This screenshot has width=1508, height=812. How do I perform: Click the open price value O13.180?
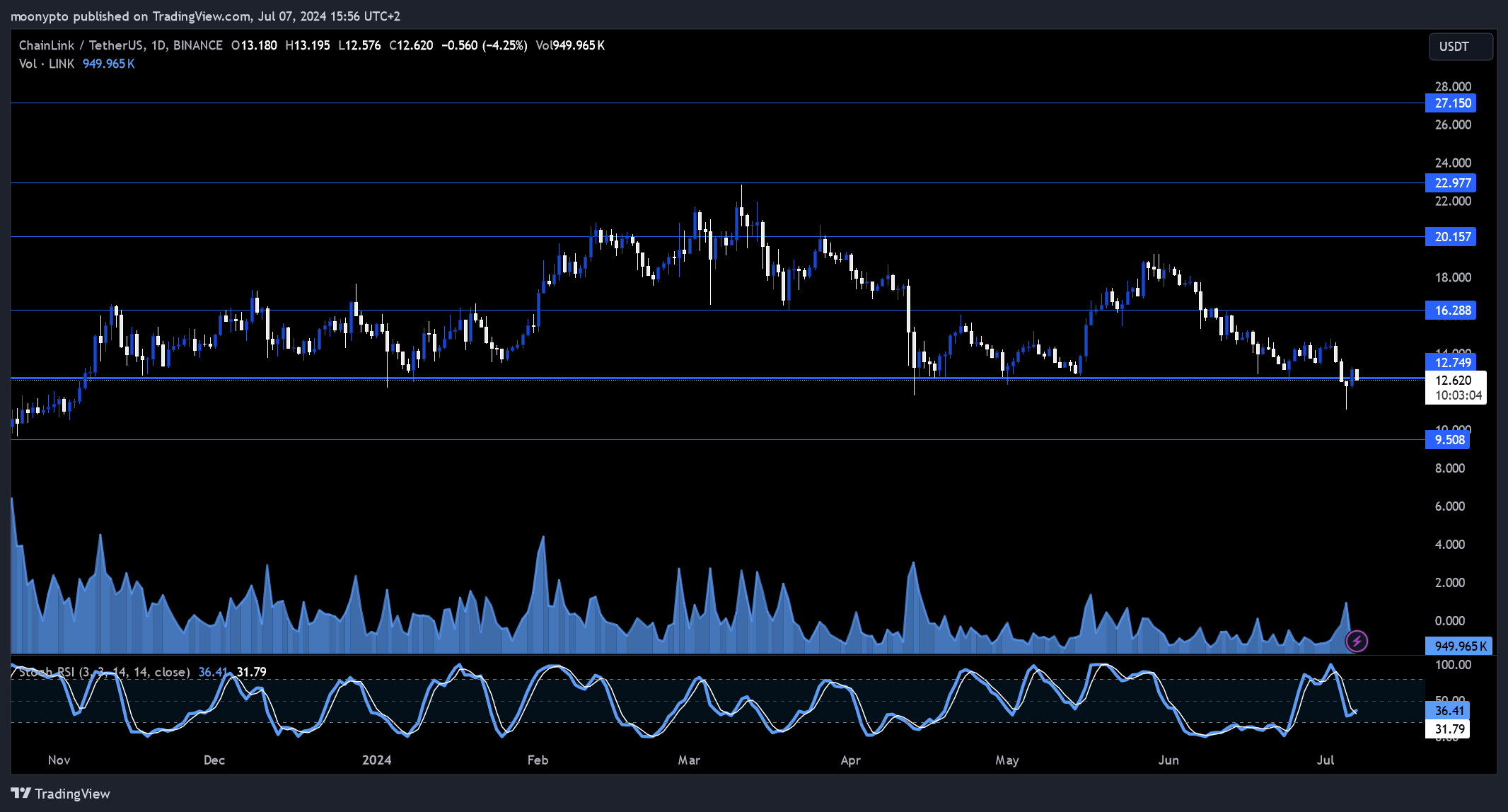pos(254,45)
